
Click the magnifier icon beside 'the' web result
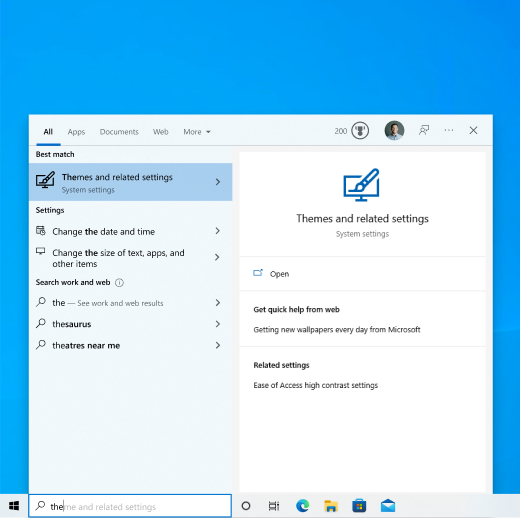[x=41, y=302]
